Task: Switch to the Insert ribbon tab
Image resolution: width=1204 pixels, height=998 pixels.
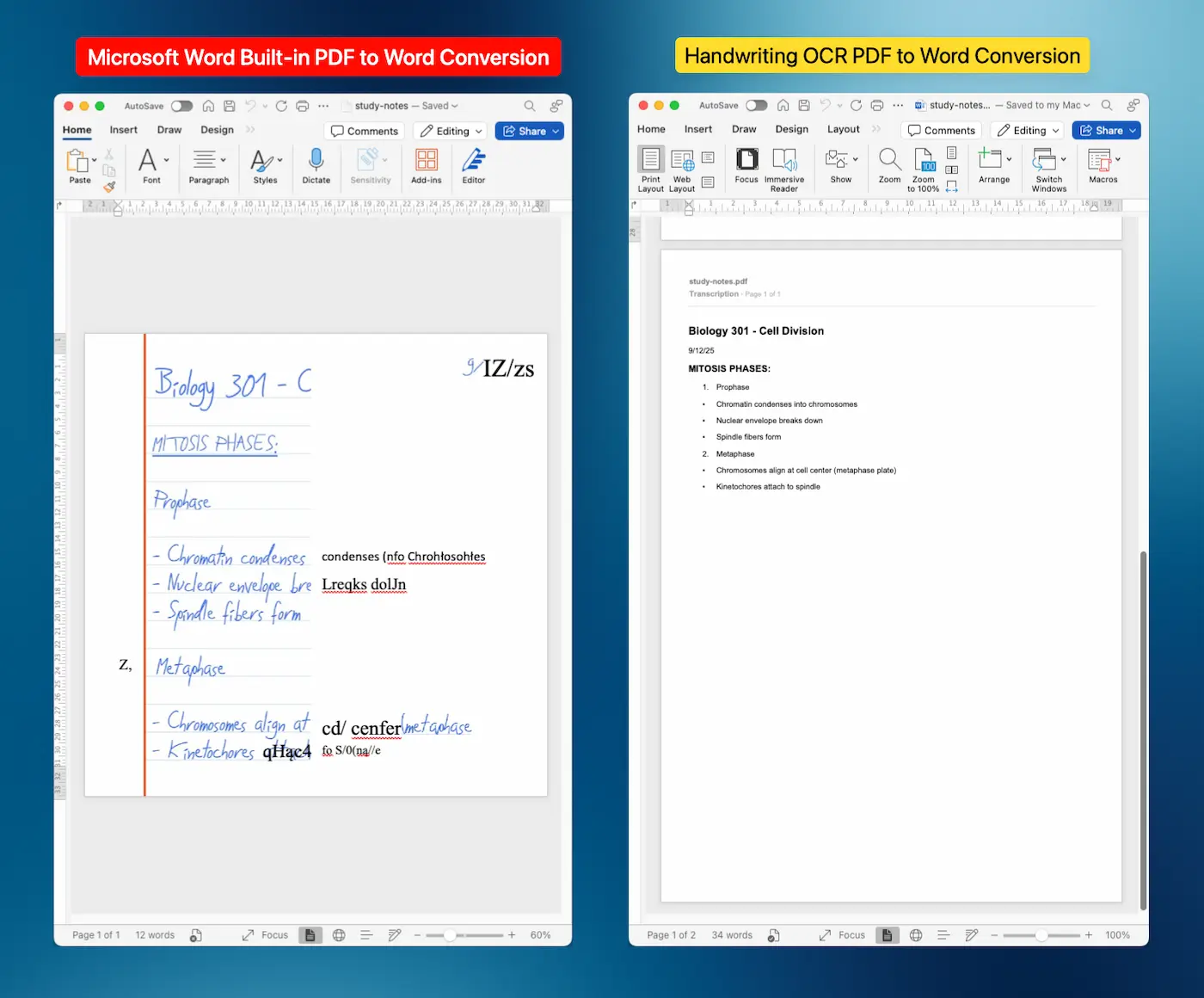Action: click(123, 129)
